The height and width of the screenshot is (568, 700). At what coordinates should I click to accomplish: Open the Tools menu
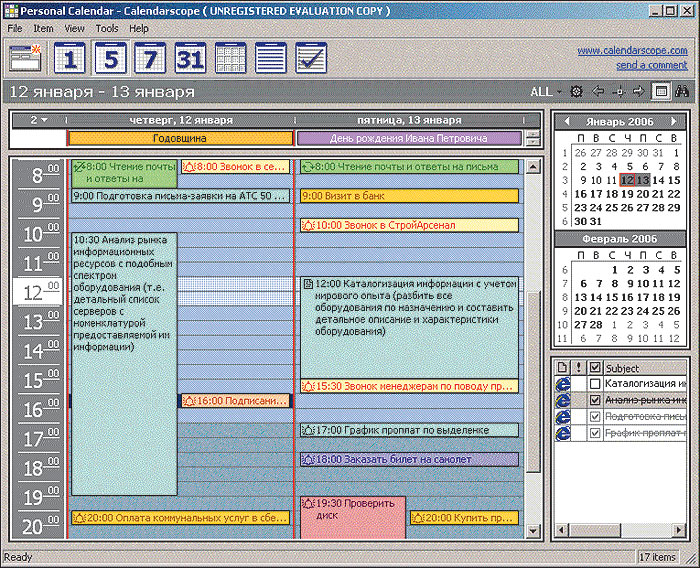[x=106, y=29]
